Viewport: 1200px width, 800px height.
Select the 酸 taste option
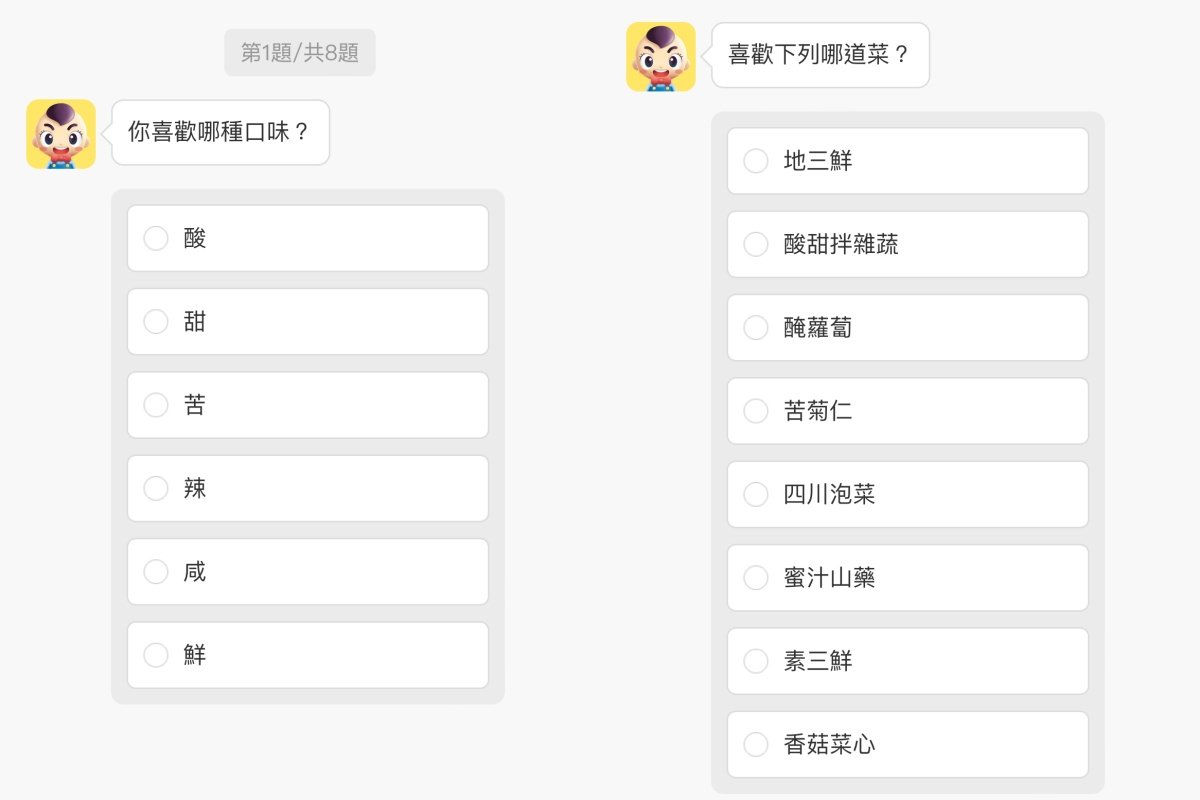307,238
